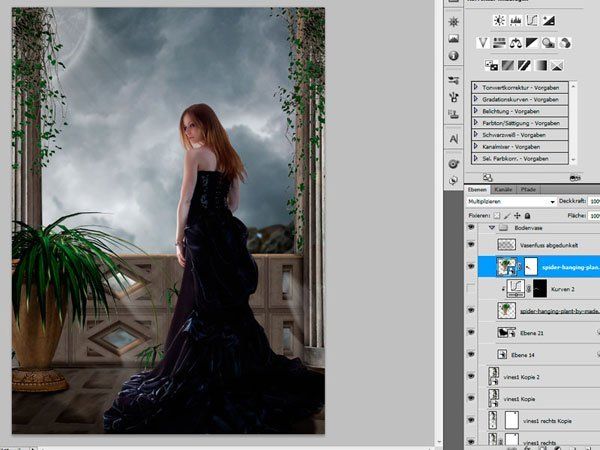Add a Gradient Map adjustment
The image size is (600, 450).
541,65
